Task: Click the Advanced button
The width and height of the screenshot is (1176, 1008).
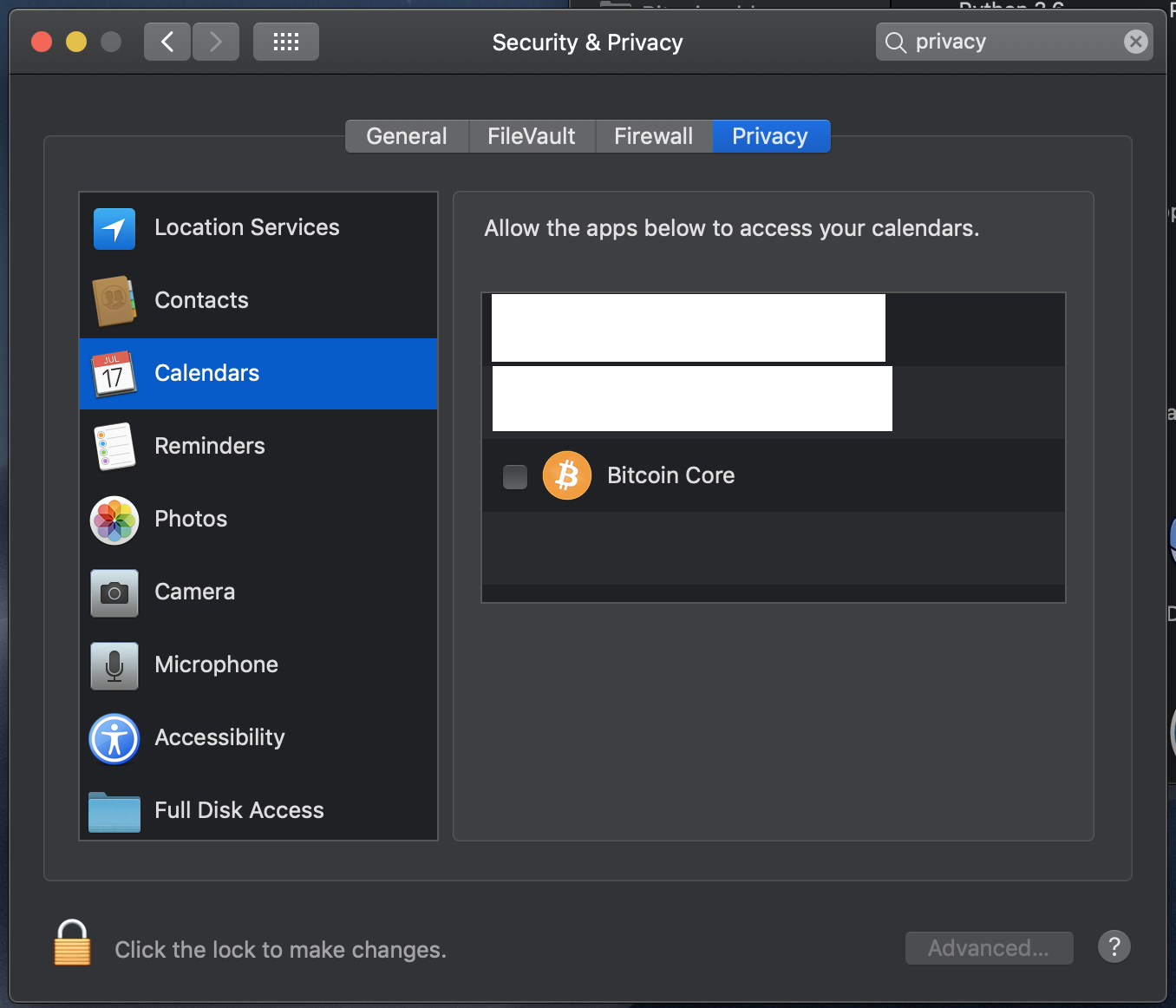Action: [x=989, y=947]
